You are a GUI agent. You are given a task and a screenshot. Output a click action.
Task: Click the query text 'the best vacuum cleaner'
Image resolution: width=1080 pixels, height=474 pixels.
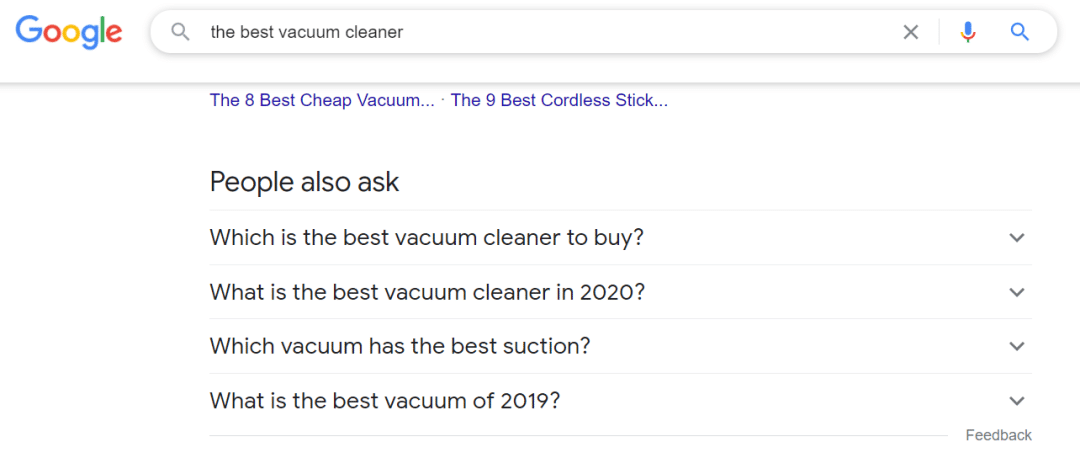pyautogui.click(x=306, y=32)
